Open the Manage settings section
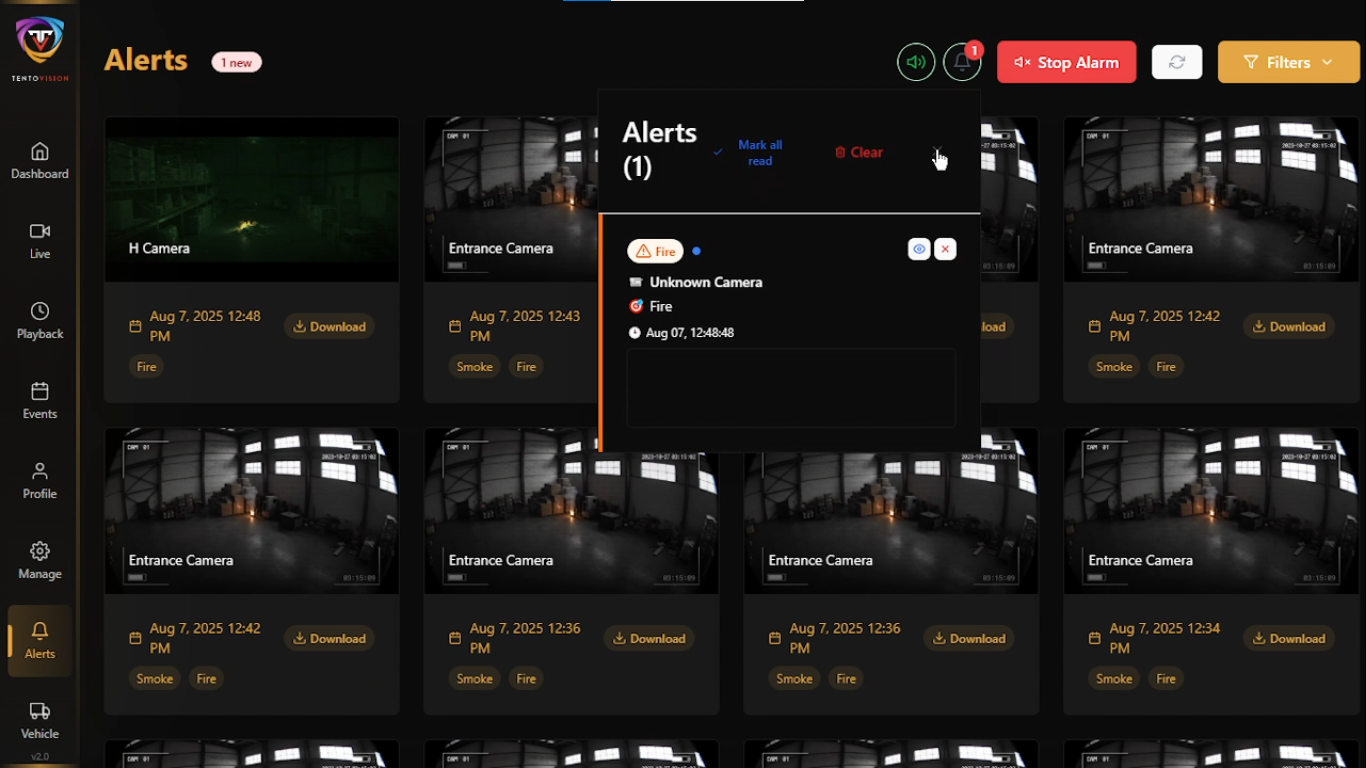Image resolution: width=1366 pixels, height=768 pixels. (x=40, y=561)
